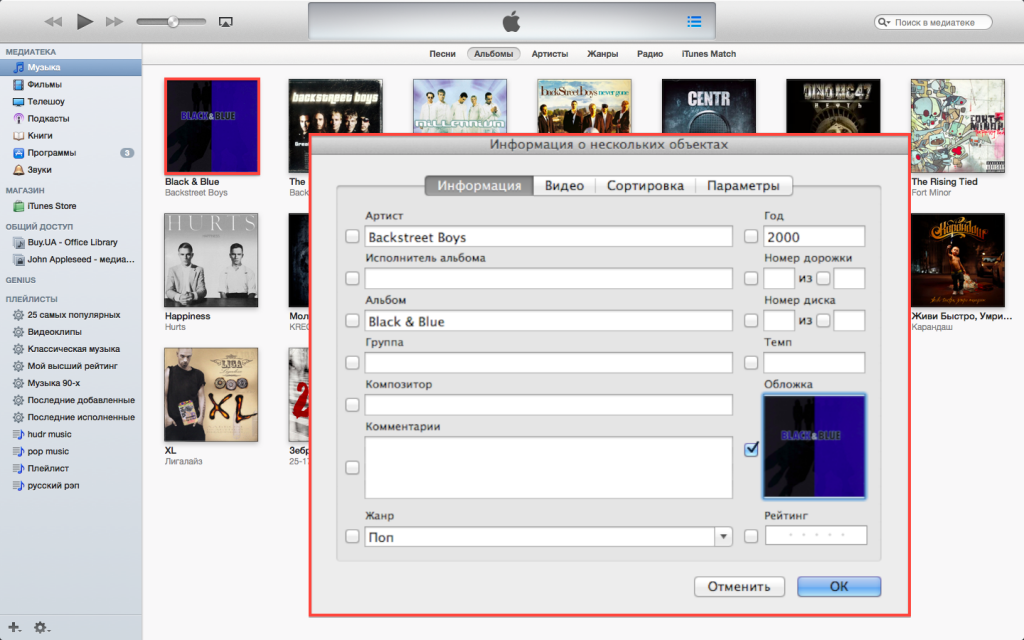
Task: Tick the Артист checkbox
Action: click(x=352, y=236)
